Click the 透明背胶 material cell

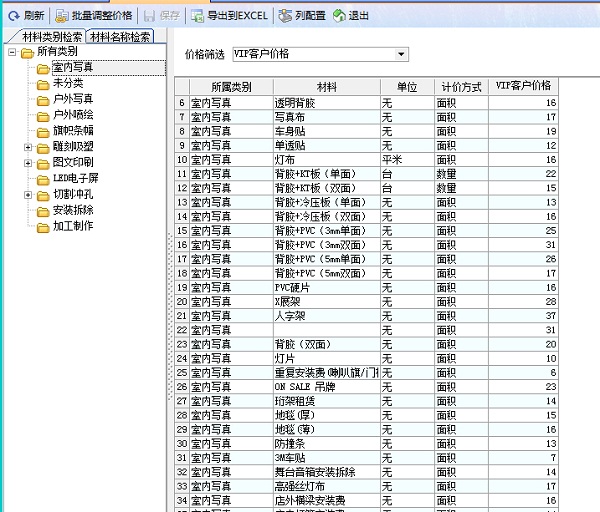coord(295,103)
